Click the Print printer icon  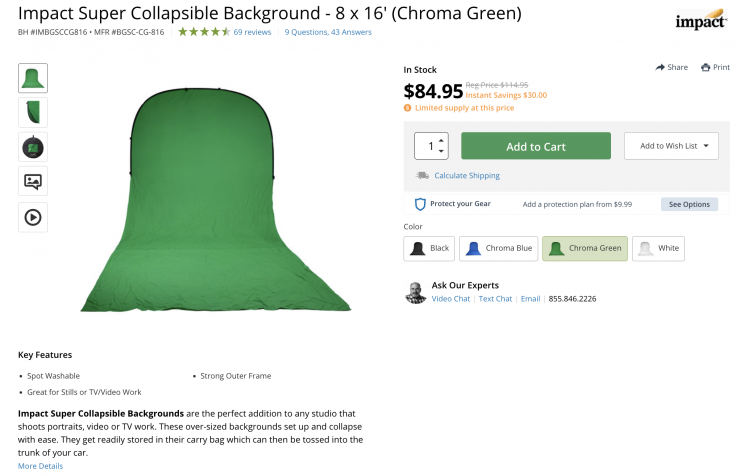click(706, 67)
